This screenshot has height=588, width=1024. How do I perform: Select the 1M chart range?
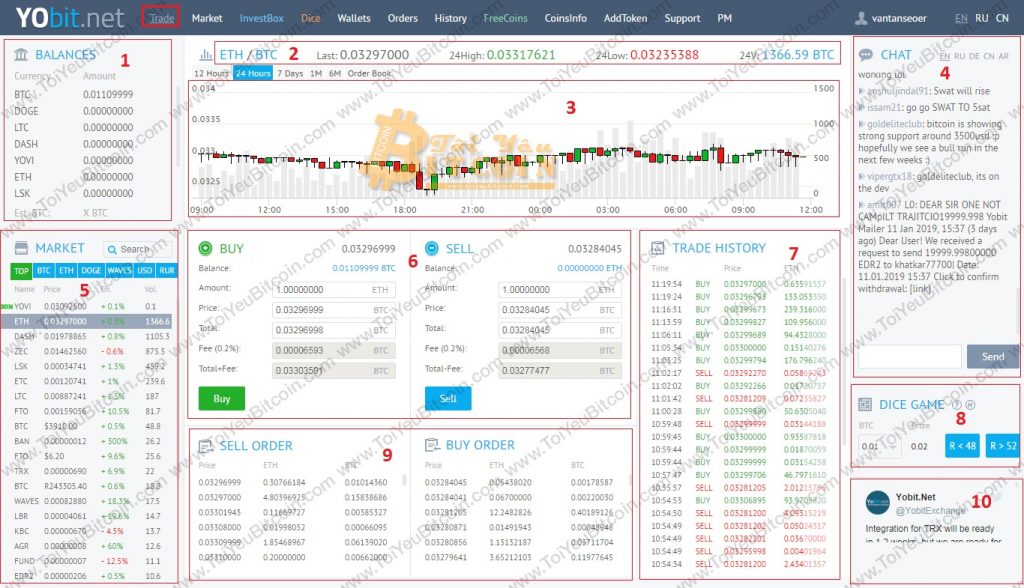click(315, 73)
